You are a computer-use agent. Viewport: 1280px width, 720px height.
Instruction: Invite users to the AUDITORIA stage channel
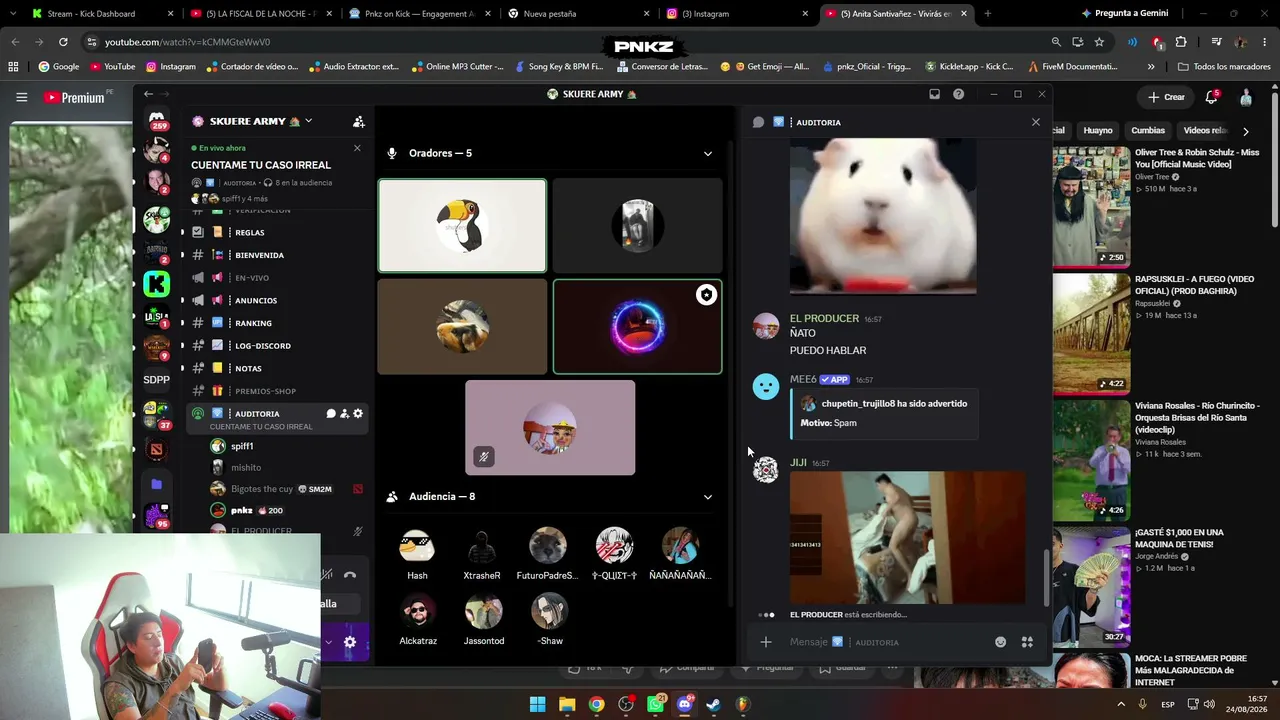tap(344, 414)
